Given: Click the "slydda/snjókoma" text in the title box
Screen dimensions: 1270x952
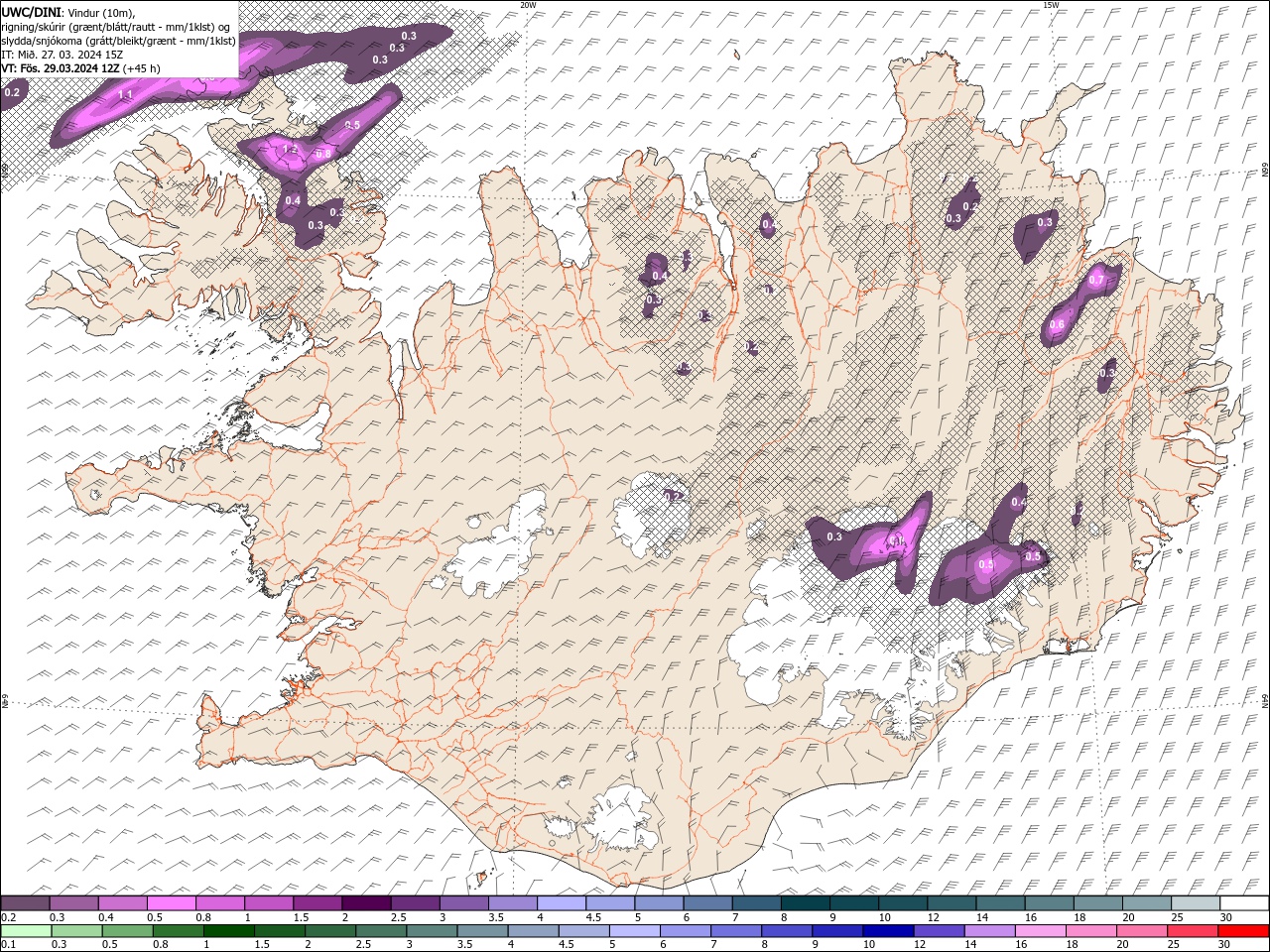Looking at the screenshot, I should (42, 41).
